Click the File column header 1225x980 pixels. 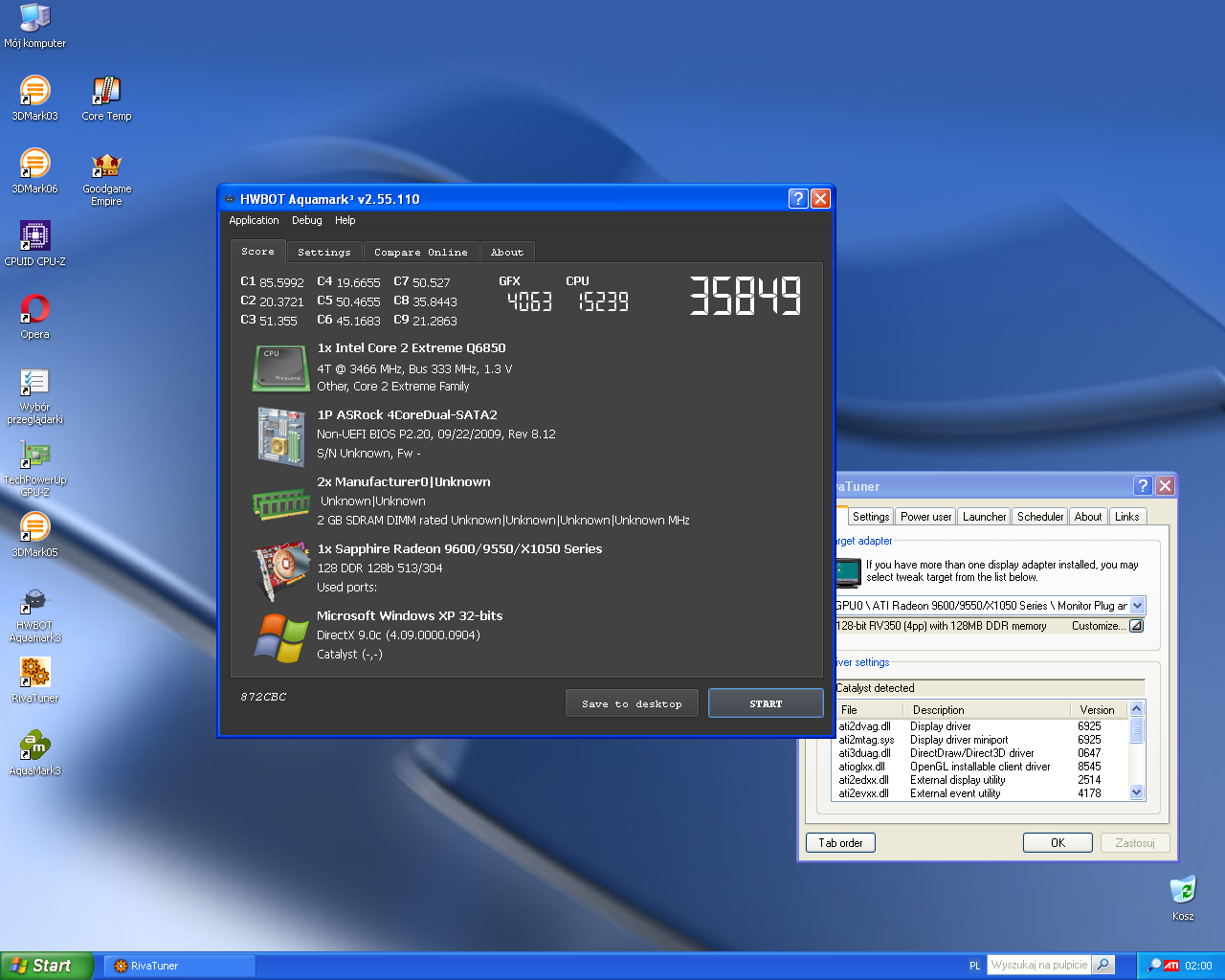coord(870,710)
